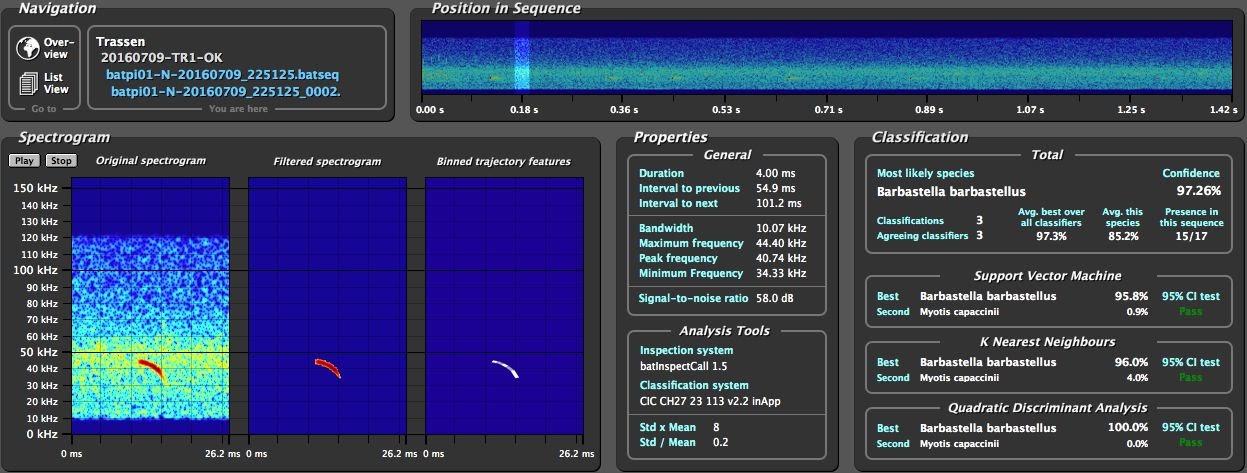This screenshot has width=1247, height=473.
Task: Click Pass under K Nearest Neighbours
Action: click(1190, 378)
